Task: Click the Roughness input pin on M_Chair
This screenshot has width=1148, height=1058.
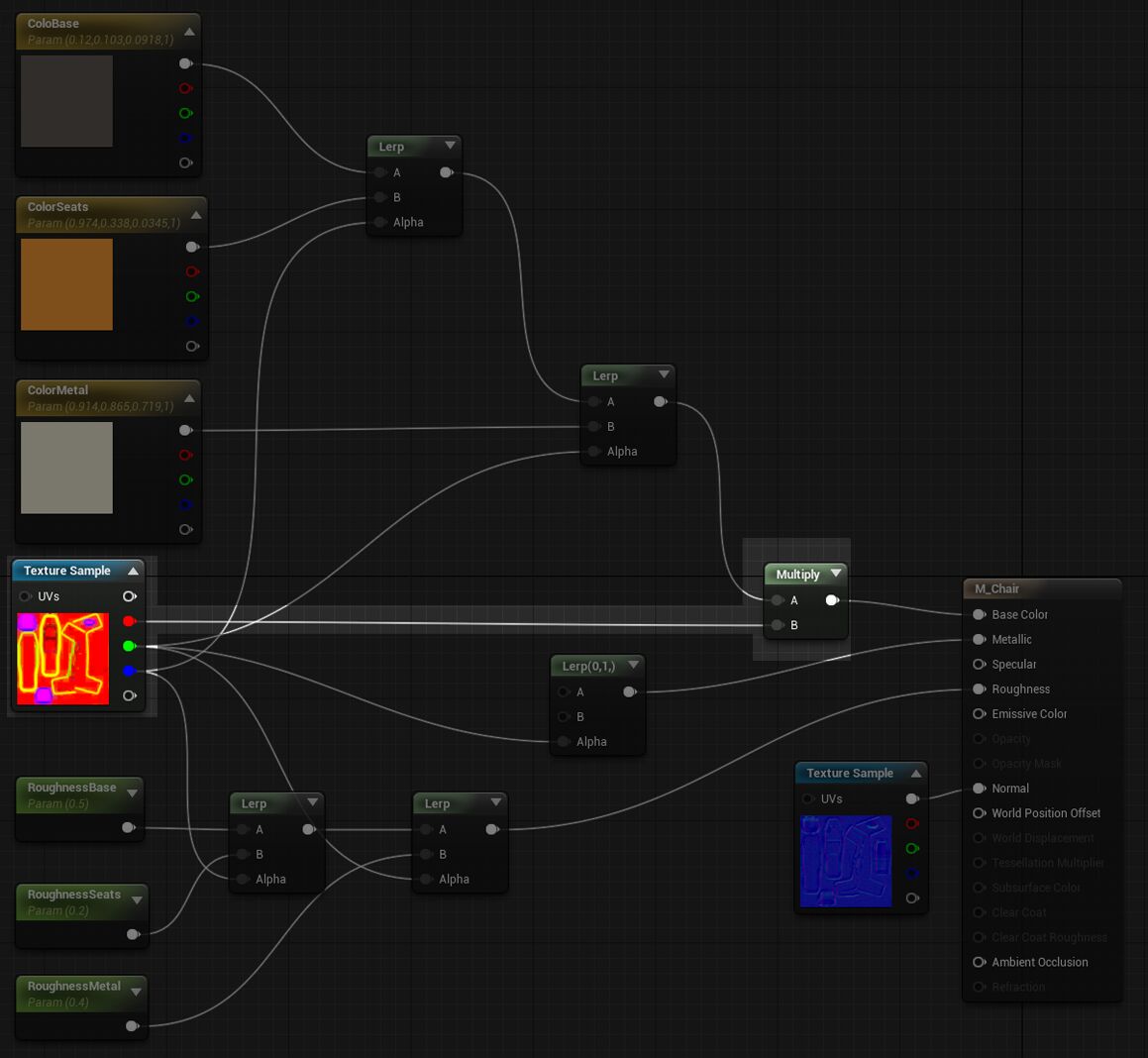Action: (979, 689)
